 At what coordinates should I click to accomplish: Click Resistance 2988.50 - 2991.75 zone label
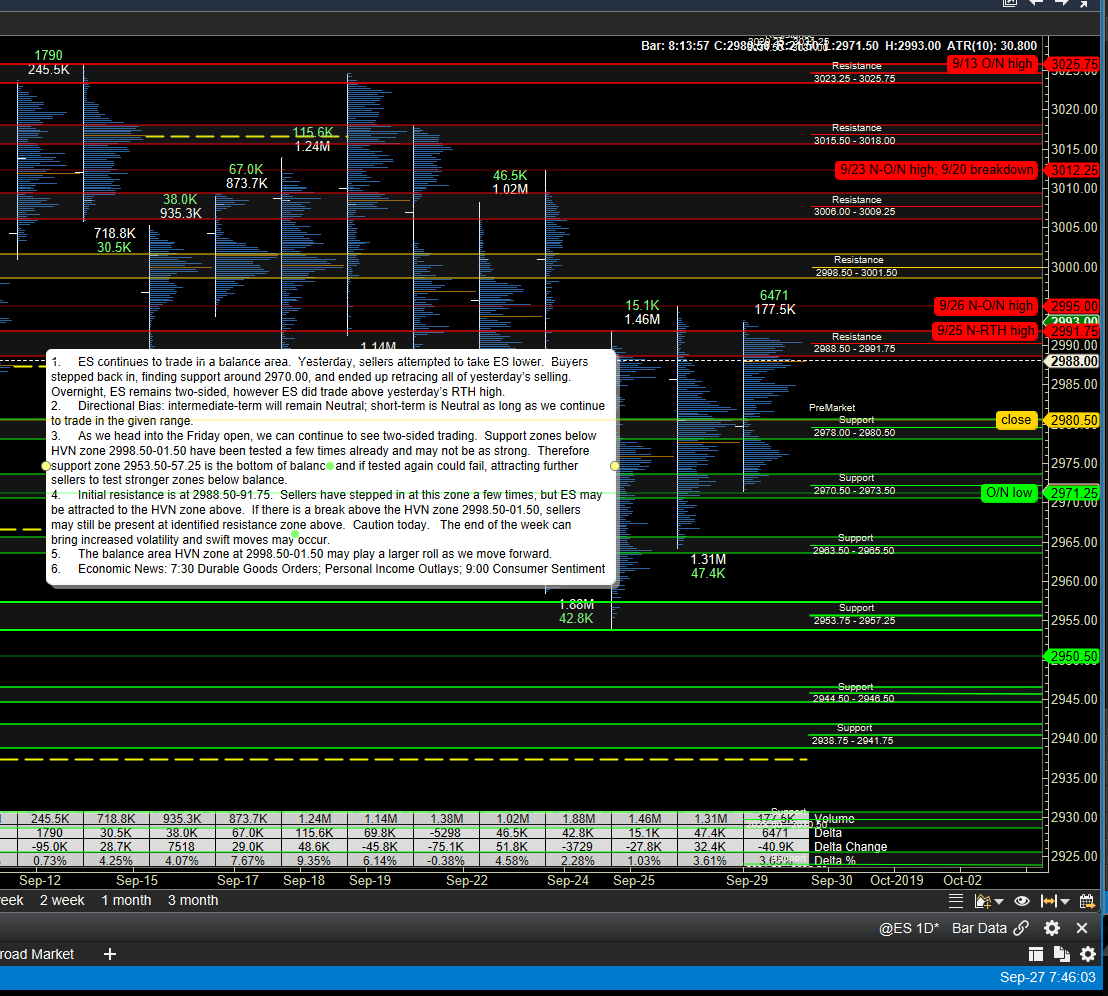coord(855,343)
